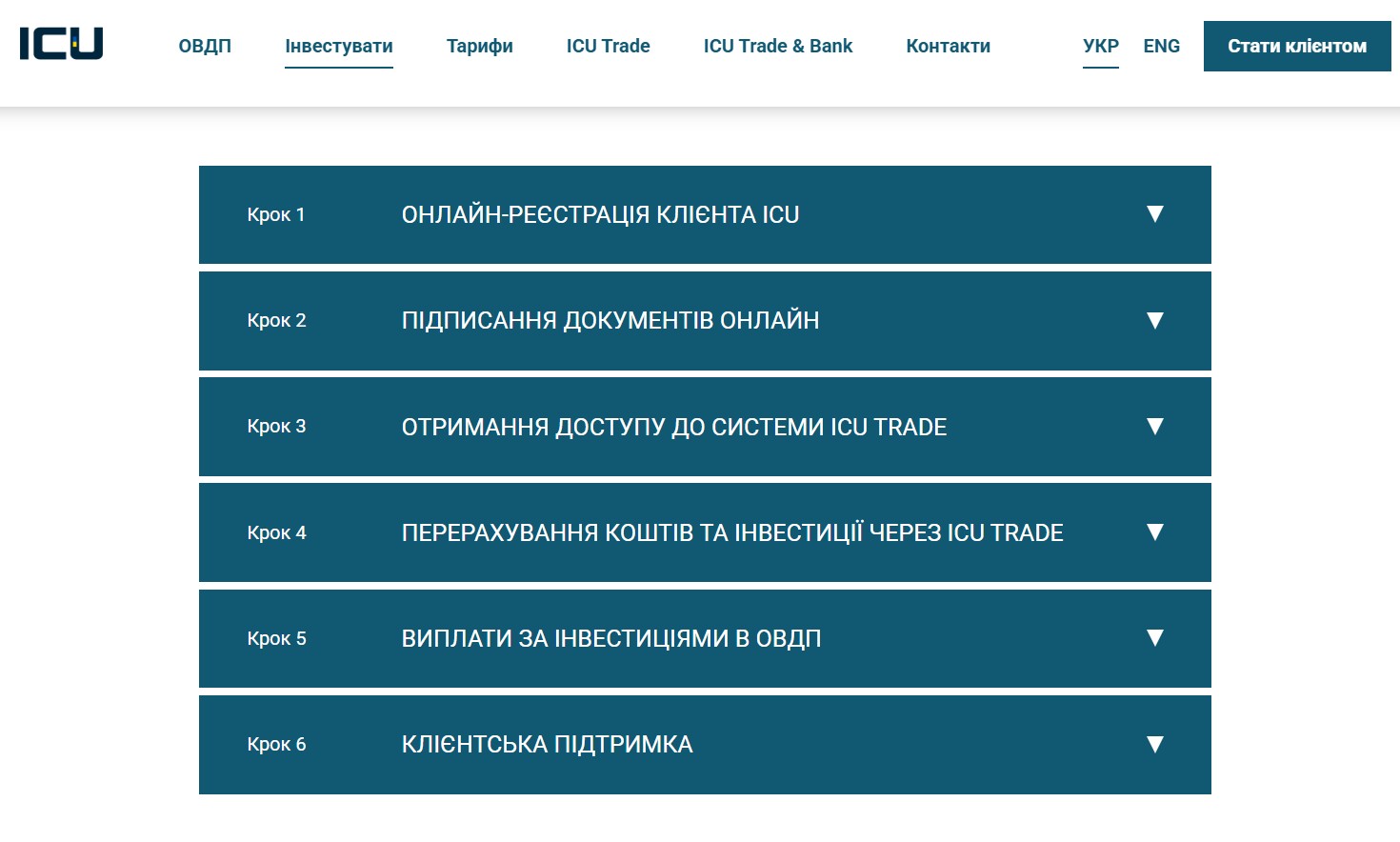
Task: Switch language to УКР
Action: (1101, 46)
